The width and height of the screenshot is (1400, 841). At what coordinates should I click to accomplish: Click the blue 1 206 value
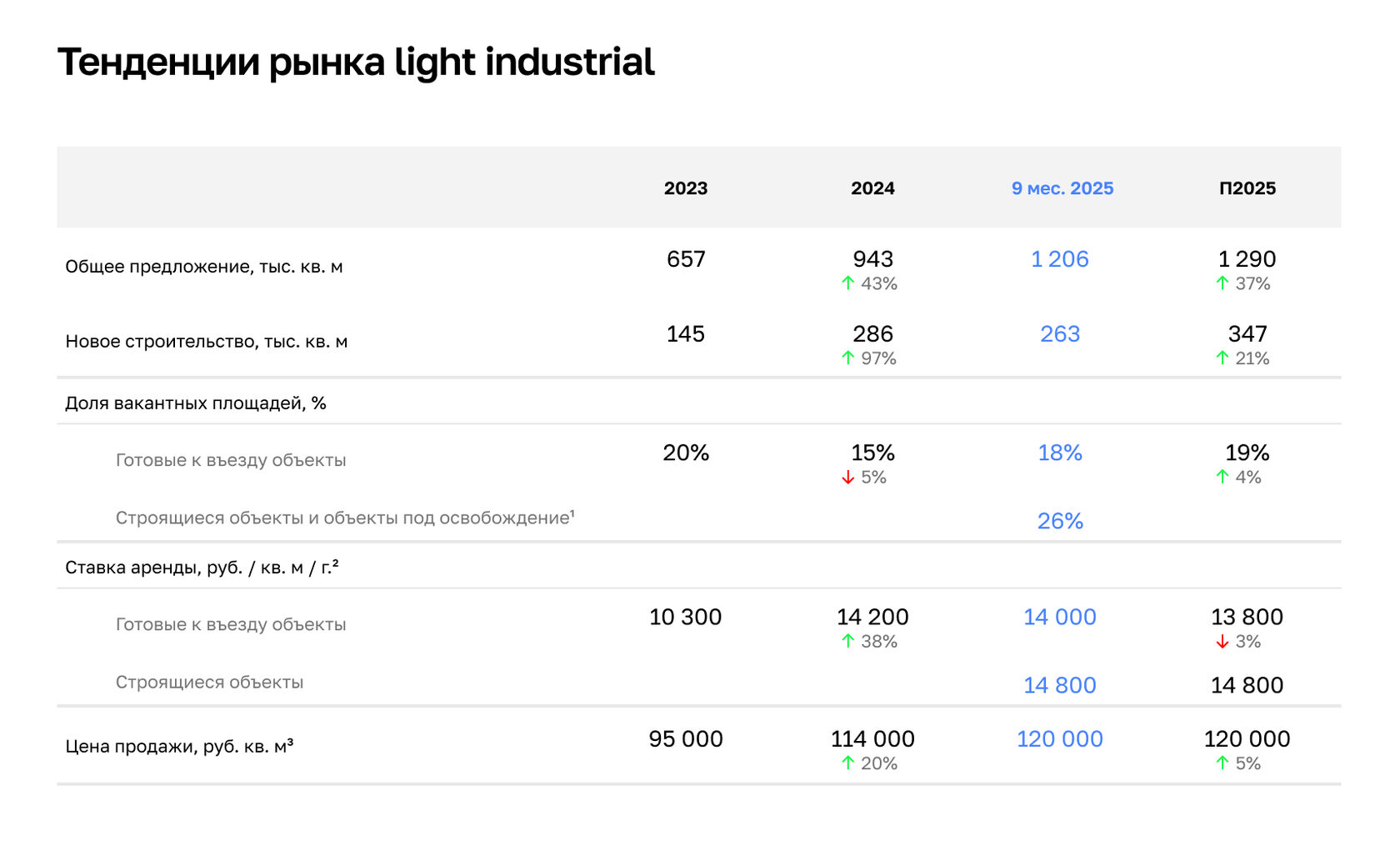(1060, 259)
